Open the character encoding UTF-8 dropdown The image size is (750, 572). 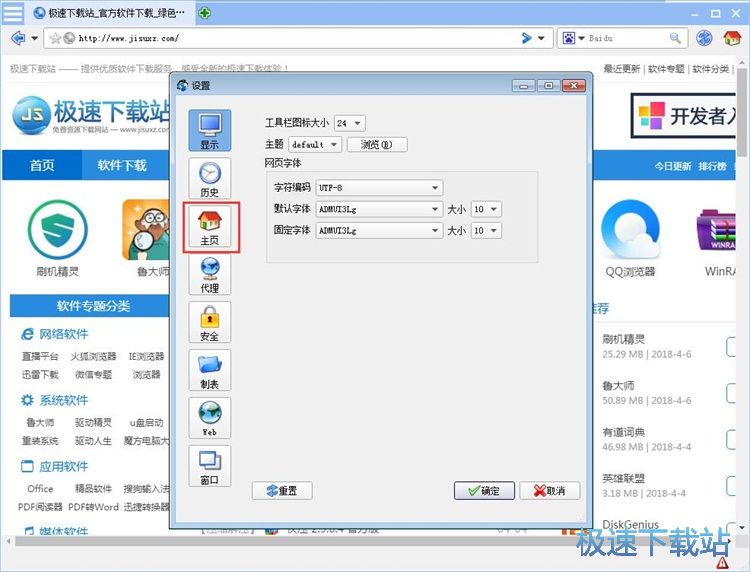pyautogui.click(x=379, y=187)
